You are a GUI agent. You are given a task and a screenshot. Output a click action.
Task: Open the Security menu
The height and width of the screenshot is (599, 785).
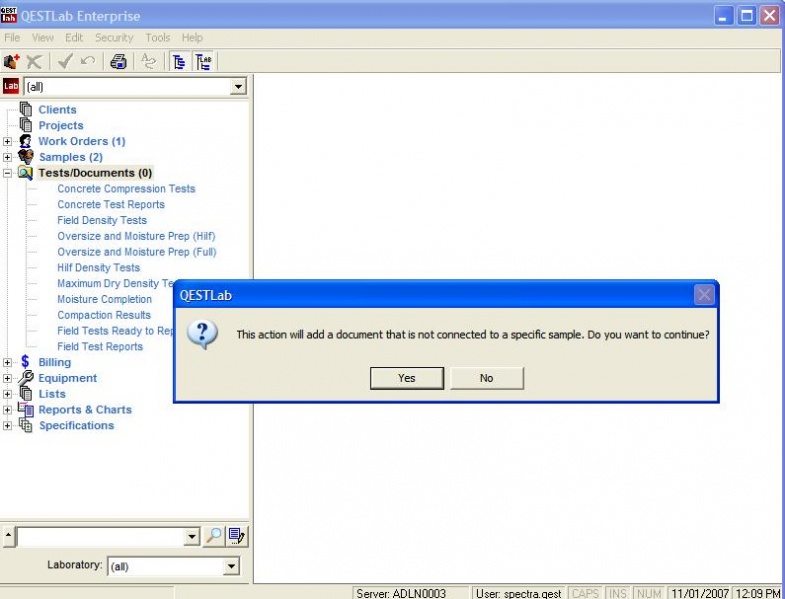[114, 38]
